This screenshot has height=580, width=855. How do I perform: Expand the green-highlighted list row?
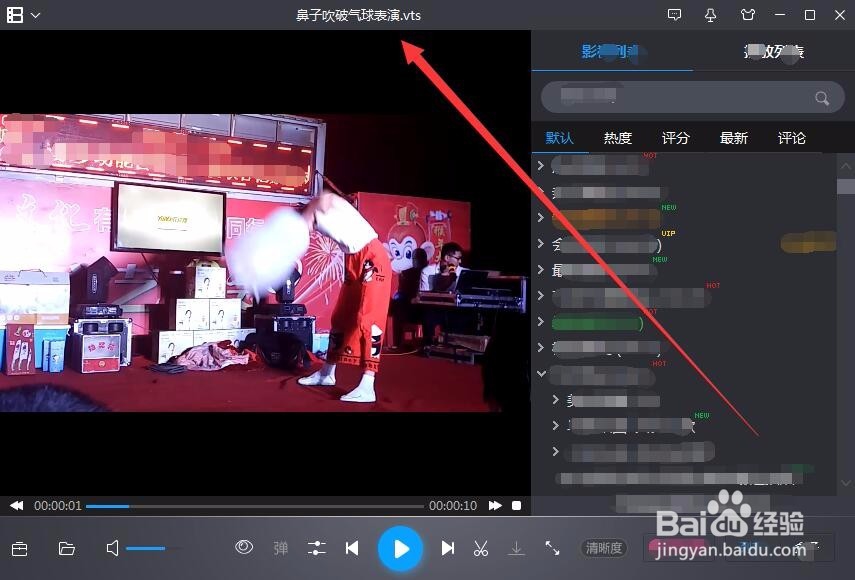540,321
